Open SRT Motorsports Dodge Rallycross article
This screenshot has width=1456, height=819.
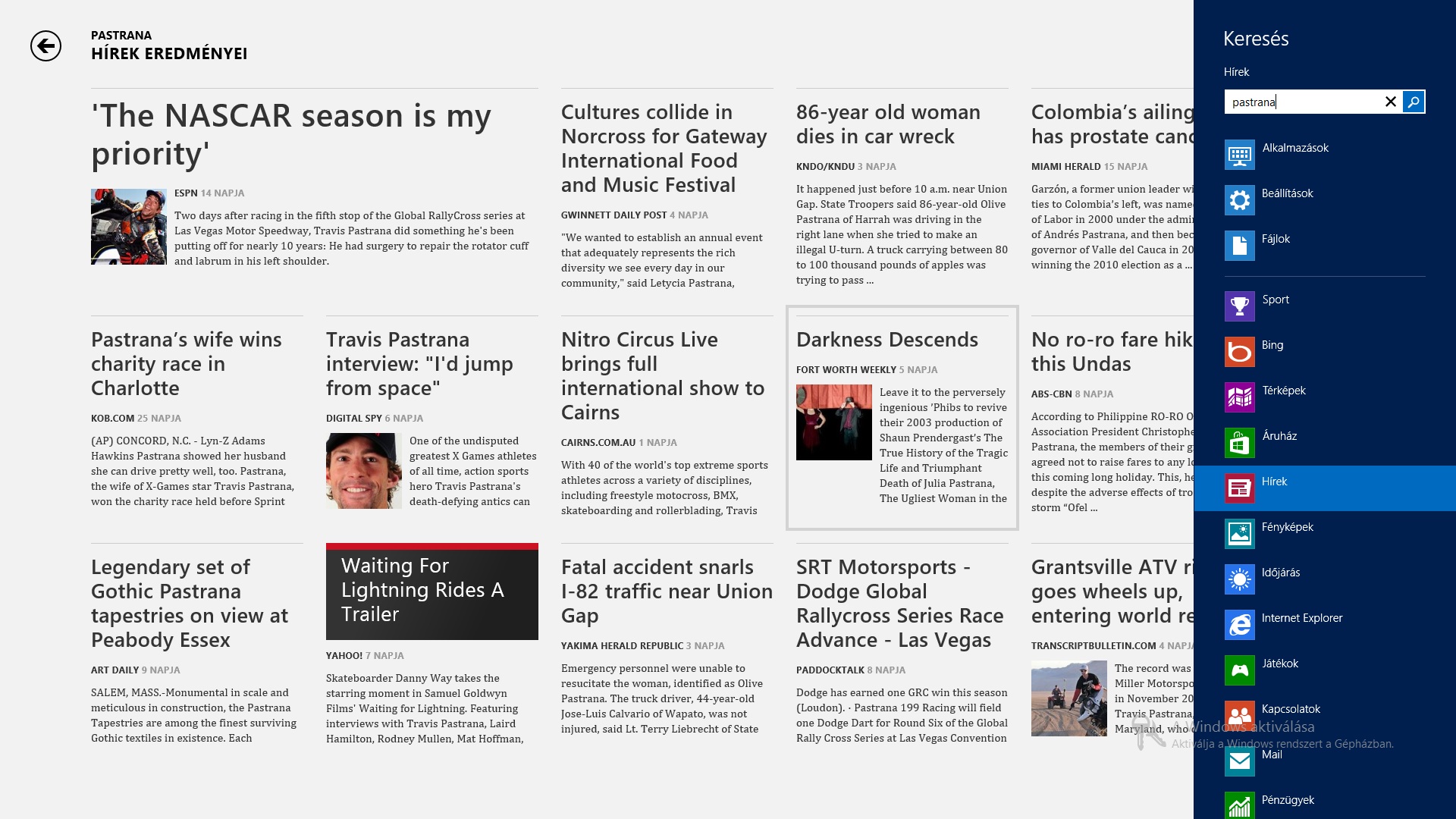click(x=900, y=604)
